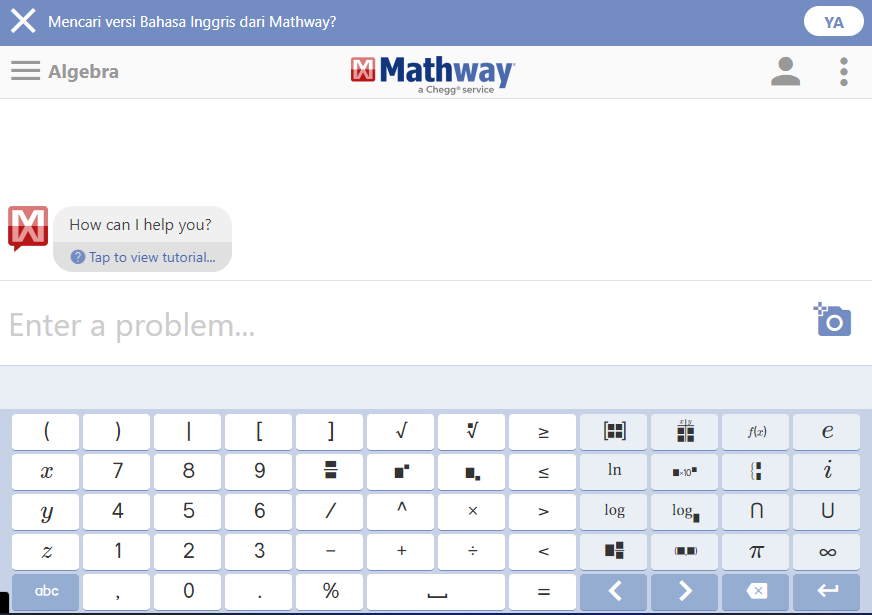Screen dimensions: 872x615
Task: Insert piecewise function brace template
Action: pos(756,472)
